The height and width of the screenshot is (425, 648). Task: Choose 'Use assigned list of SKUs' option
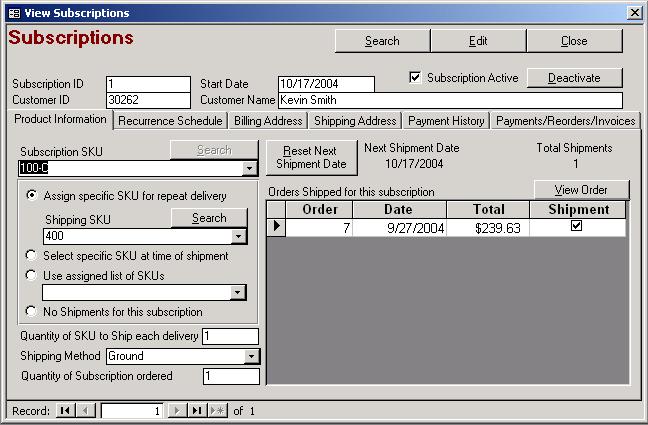coord(33,275)
